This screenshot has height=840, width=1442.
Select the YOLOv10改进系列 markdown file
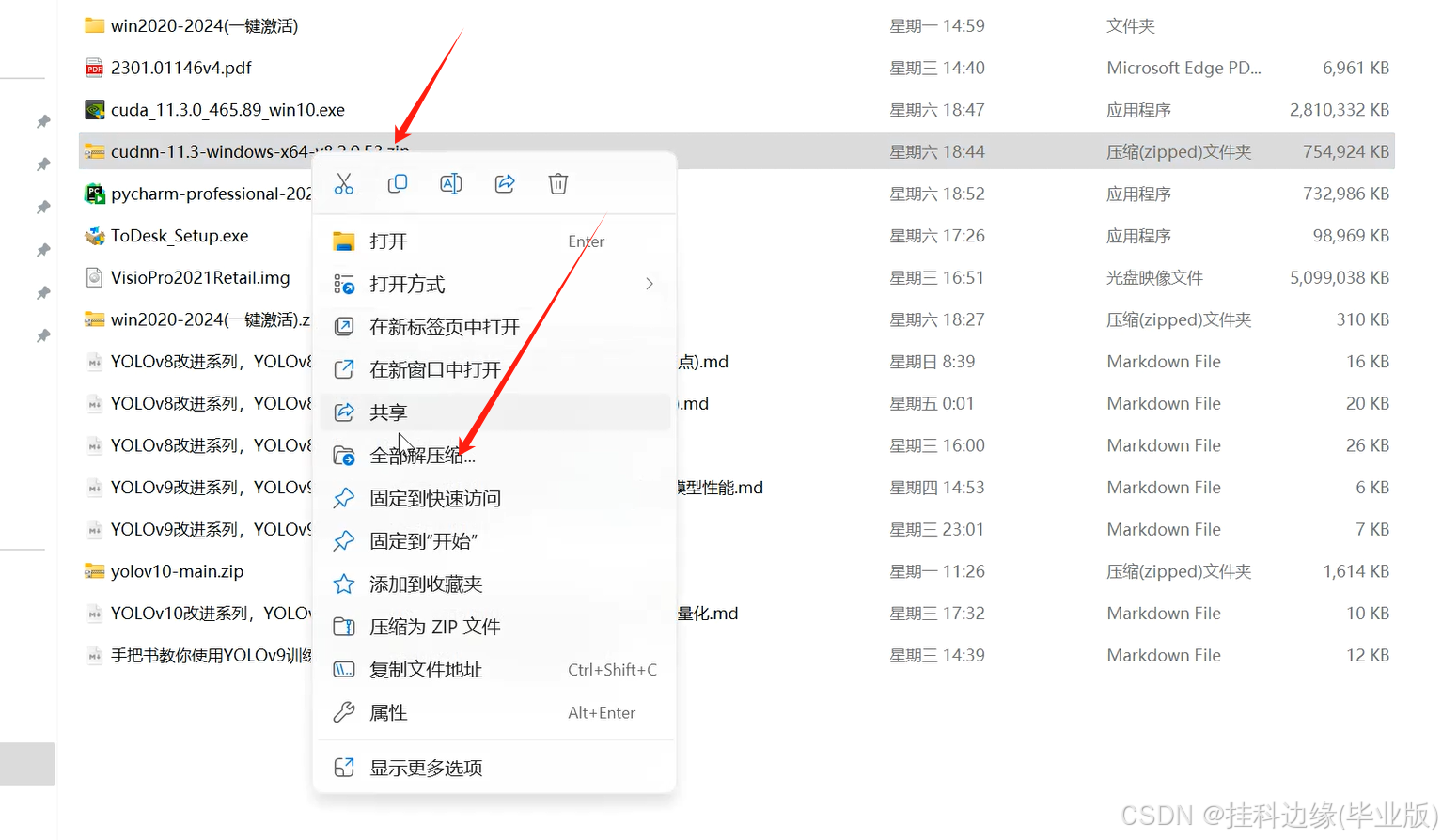[x=212, y=614]
